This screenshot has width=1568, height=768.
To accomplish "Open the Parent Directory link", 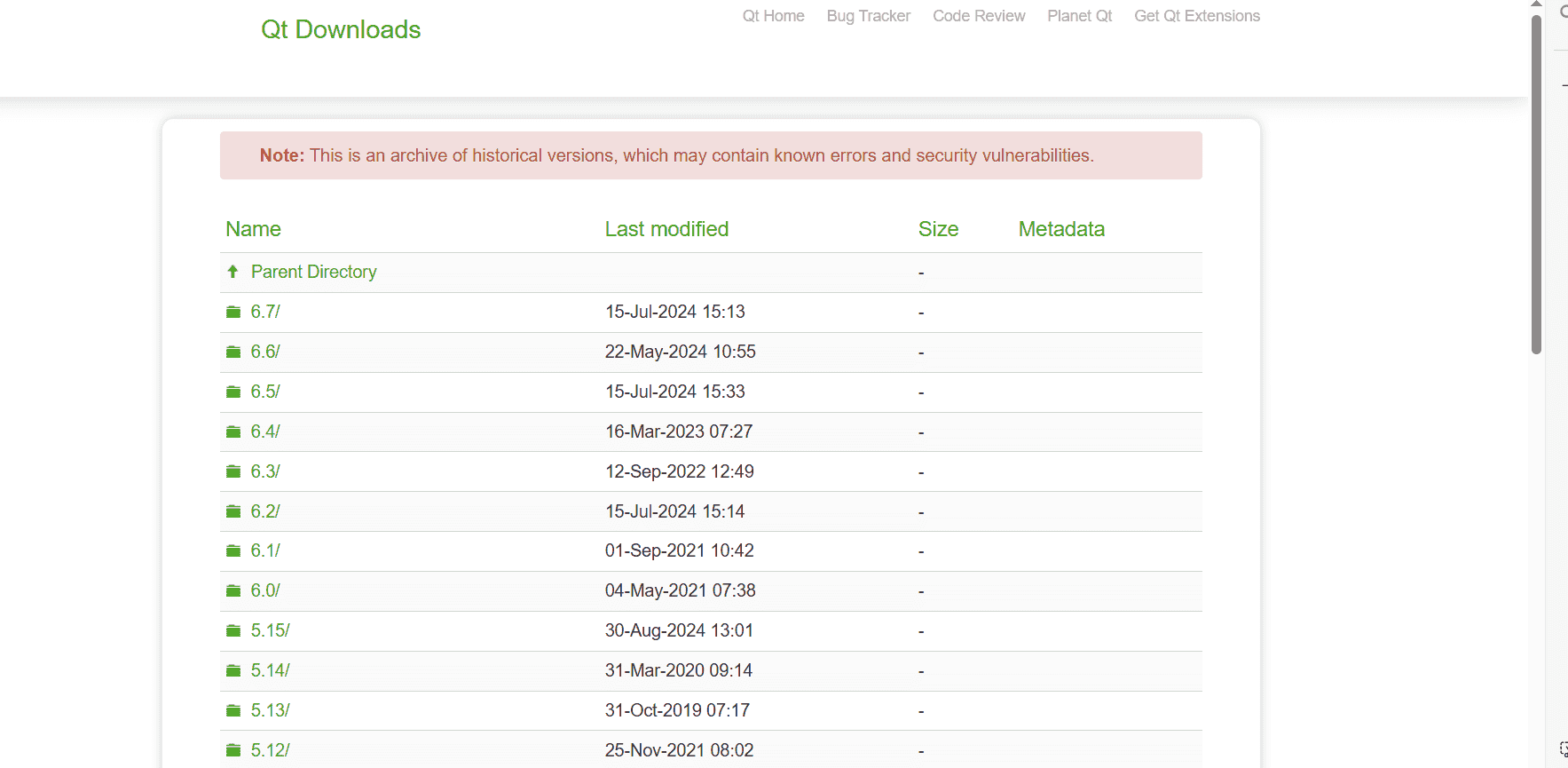I will pyautogui.click(x=313, y=272).
